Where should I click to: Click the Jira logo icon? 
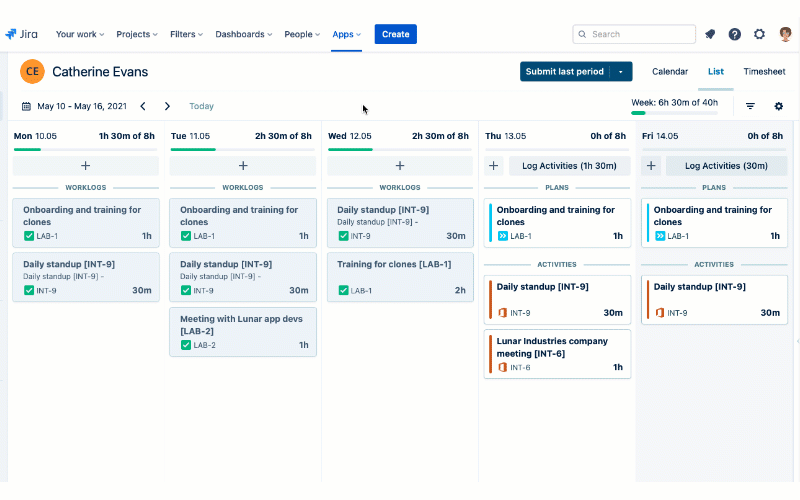(11, 34)
